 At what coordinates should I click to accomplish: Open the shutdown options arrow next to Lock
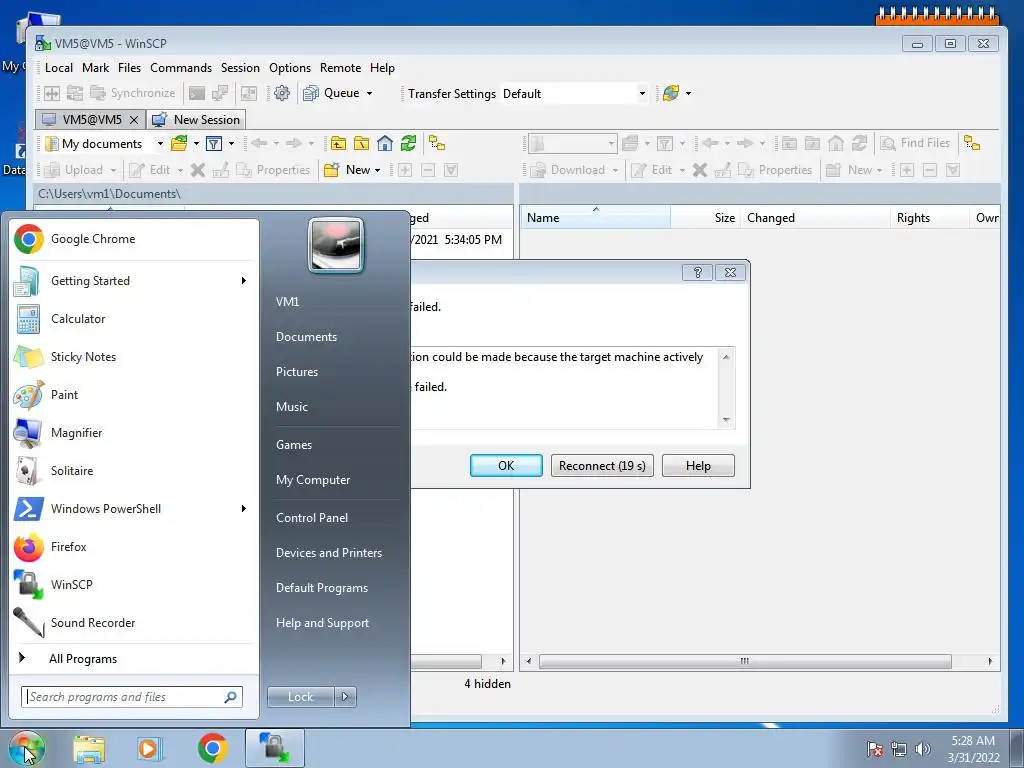point(345,697)
